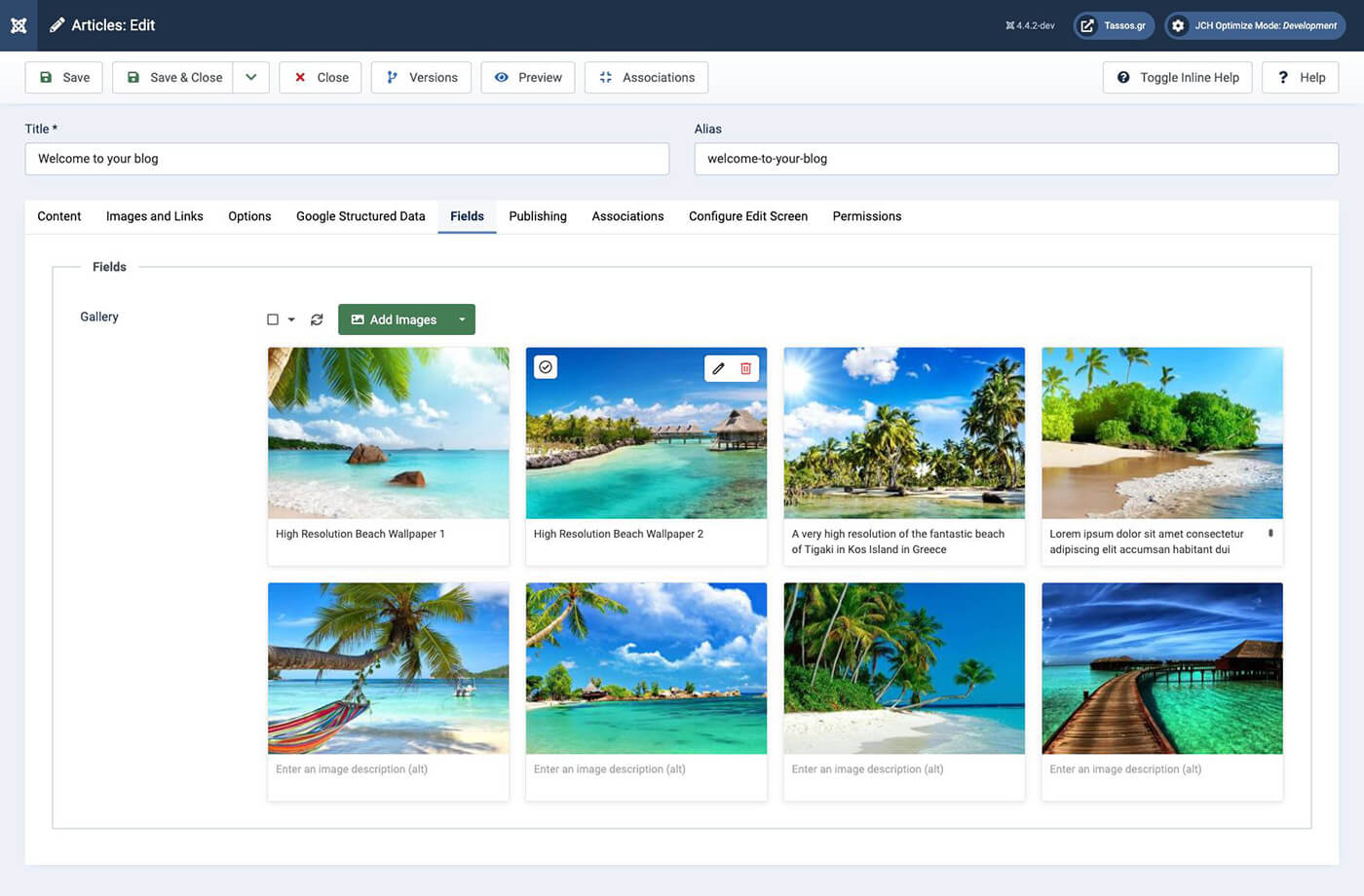Click the question mark Help icon
1364x896 pixels.
[1284, 77]
